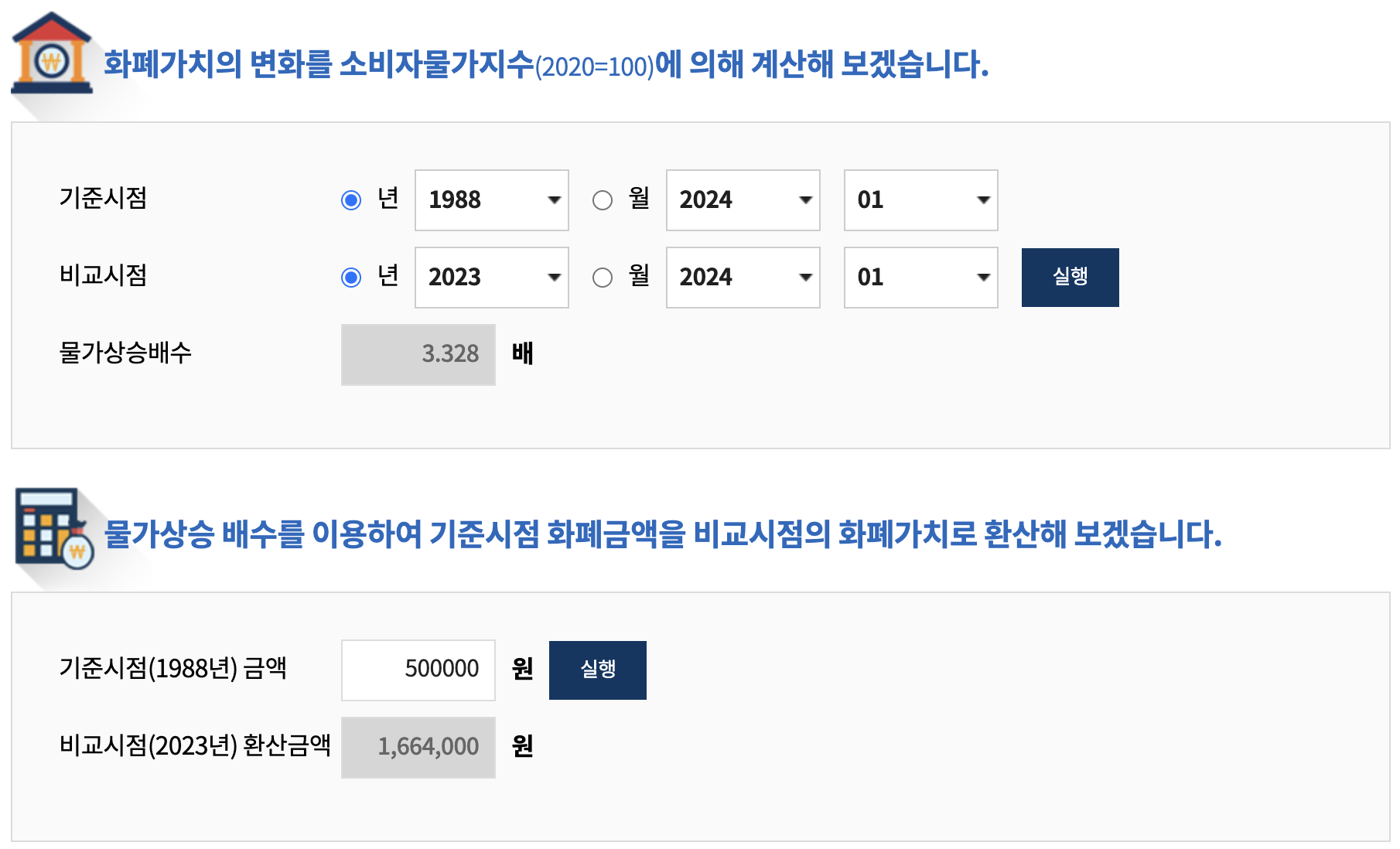
Task: Select the 년 radio button for 비교시점
Action: pos(353,277)
